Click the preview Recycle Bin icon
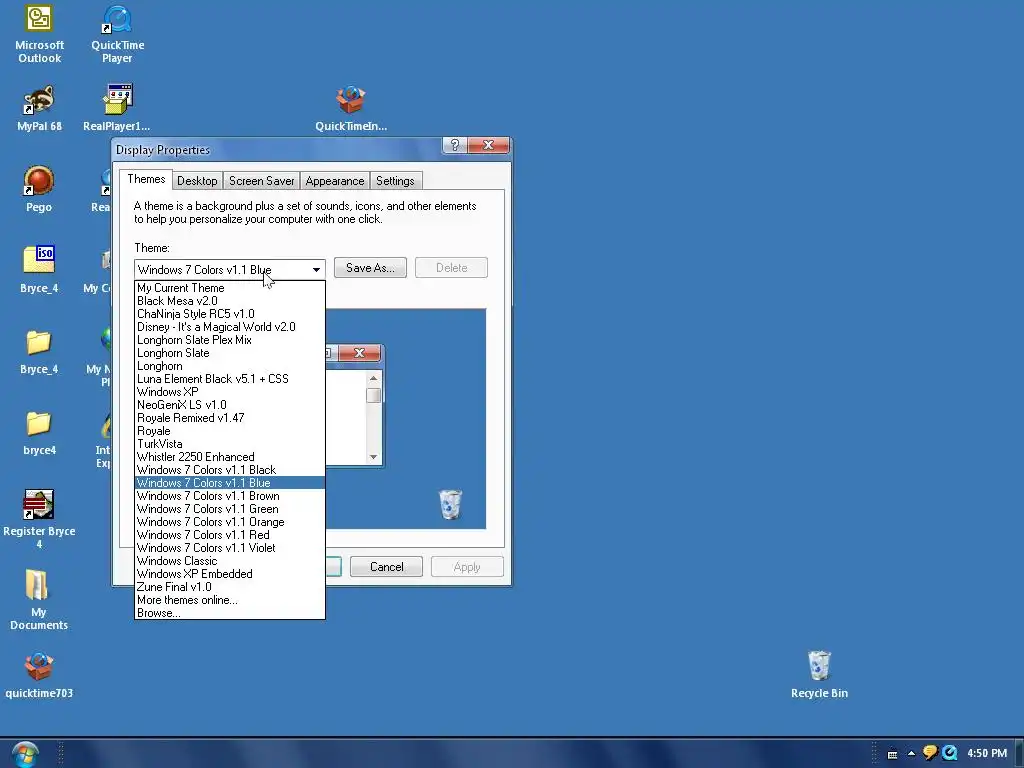The width and height of the screenshot is (1024, 768). (450, 504)
